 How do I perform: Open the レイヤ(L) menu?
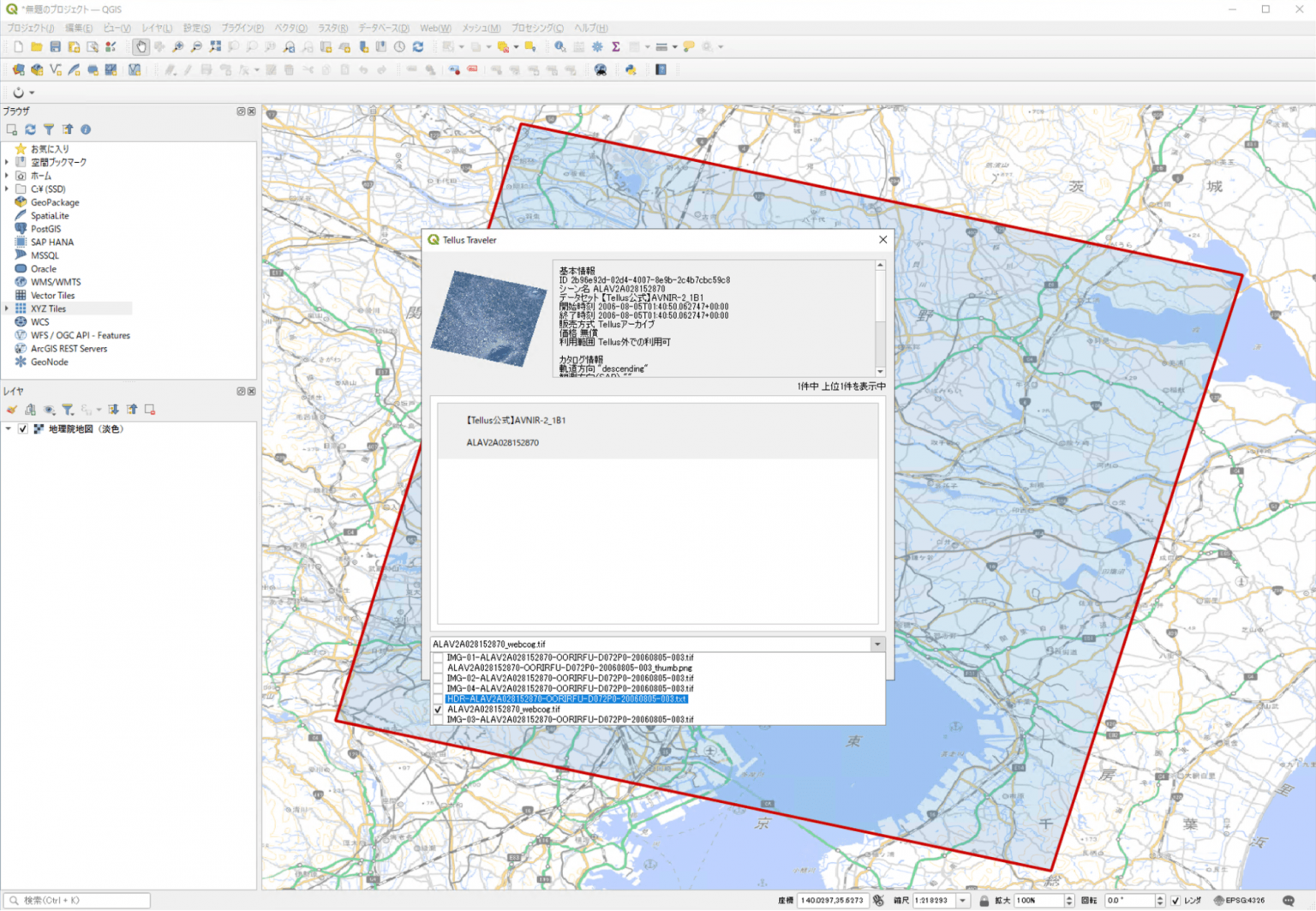pos(157,28)
